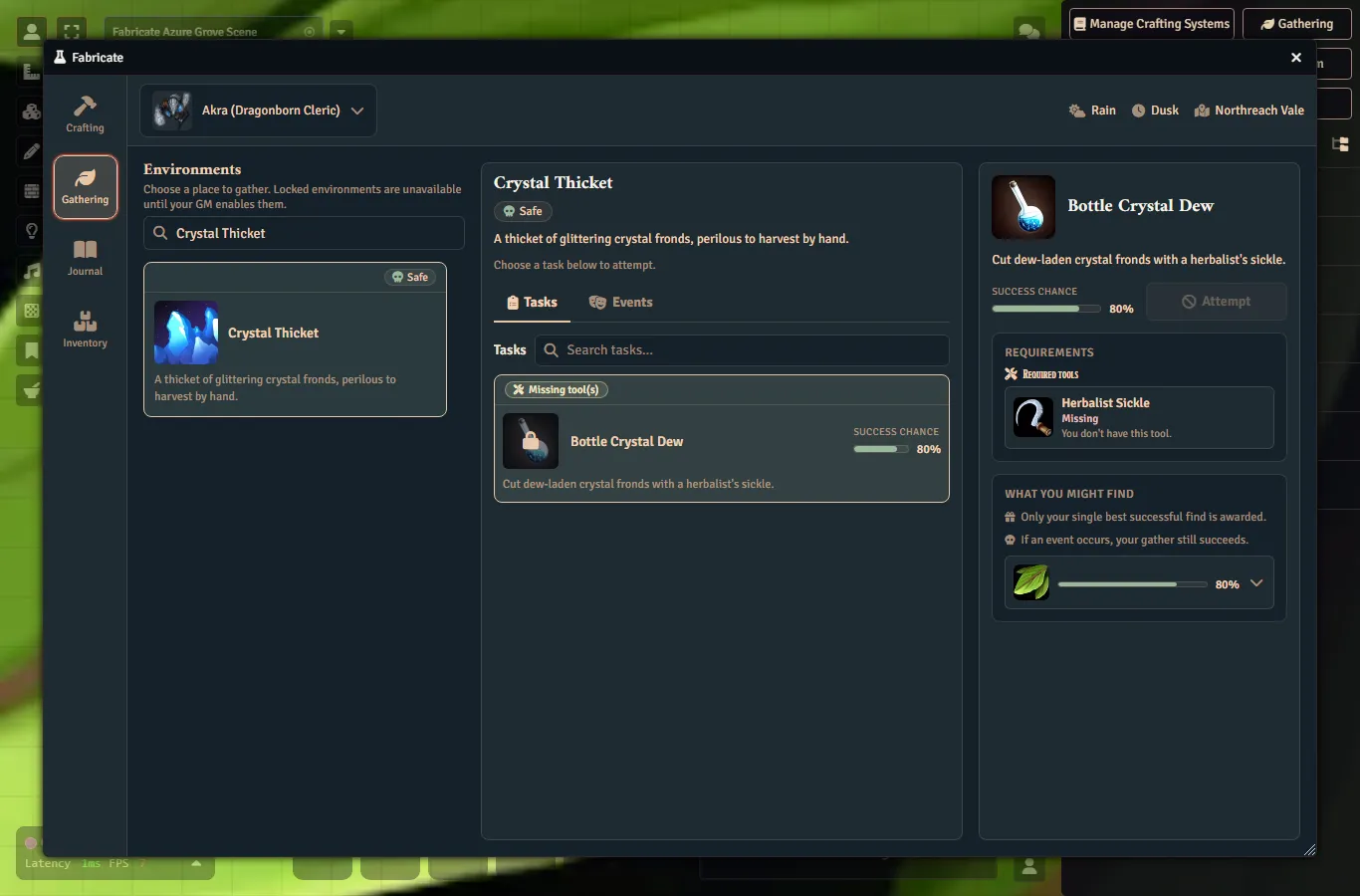Viewport: 1360px width, 896px height.
Task: Expand the leaf find details chevron
Action: [x=1256, y=583]
